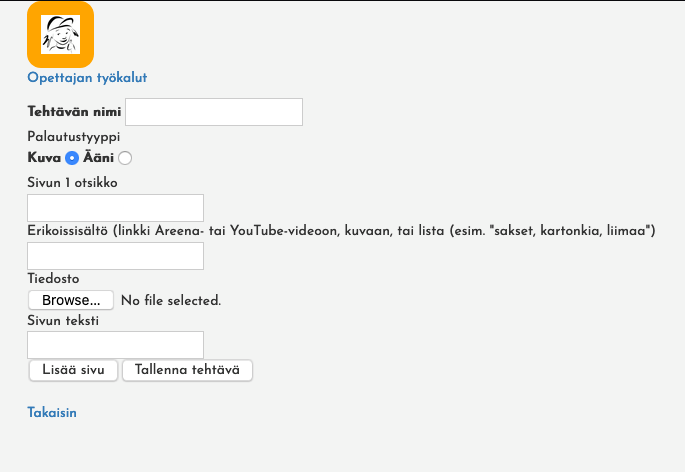Select the Ääni radio button
This screenshot has height=472, width=685.
125,157
